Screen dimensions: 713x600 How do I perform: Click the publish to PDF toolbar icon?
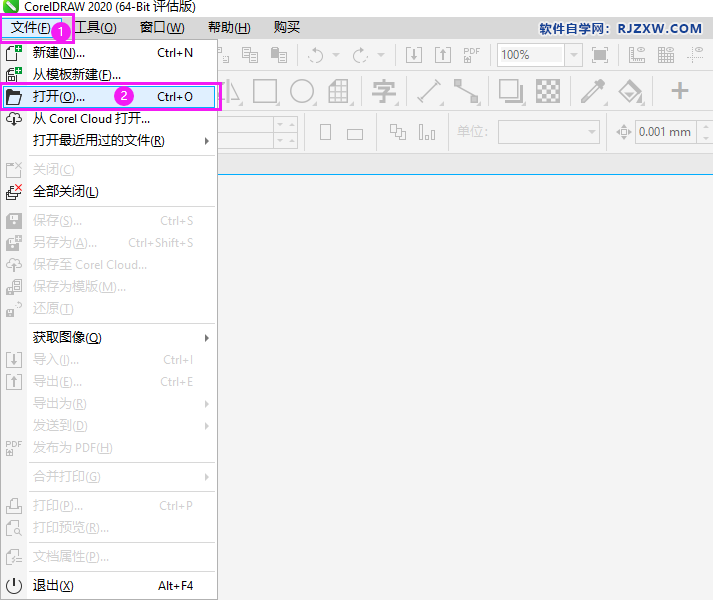472,55
